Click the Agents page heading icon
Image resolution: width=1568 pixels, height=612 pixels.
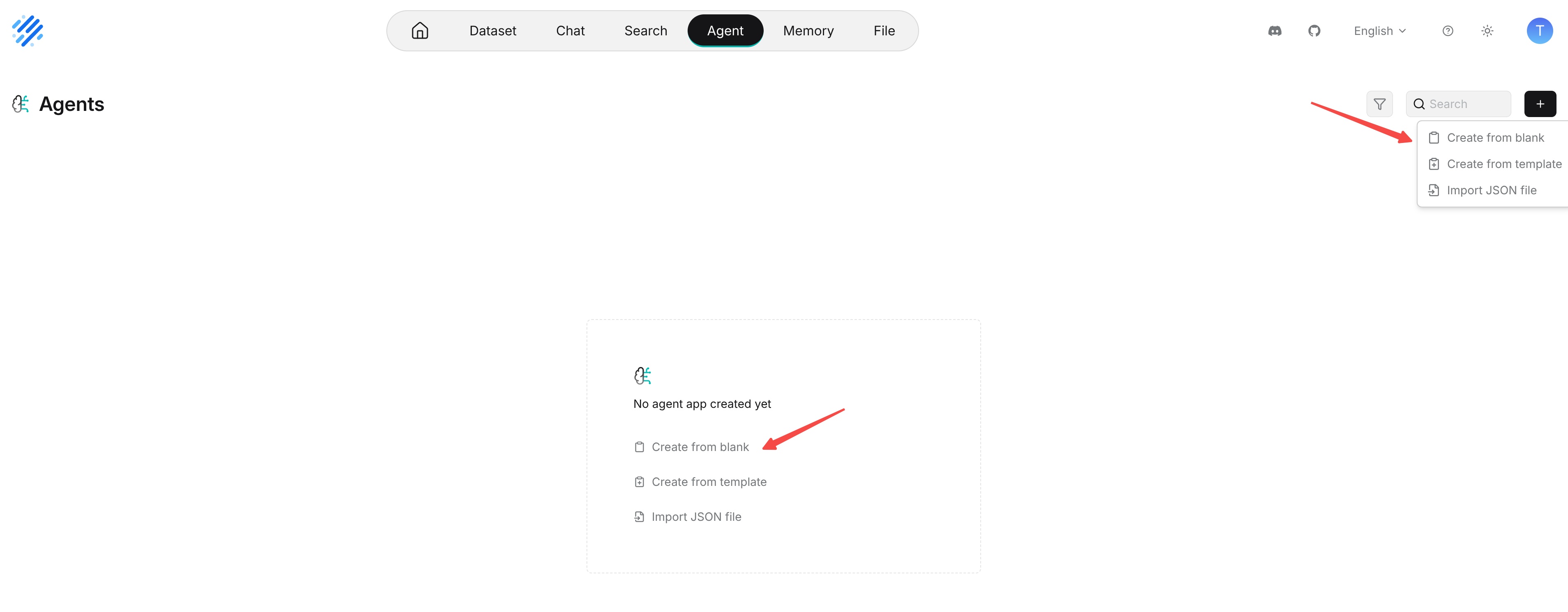click(x=21, y=104)
